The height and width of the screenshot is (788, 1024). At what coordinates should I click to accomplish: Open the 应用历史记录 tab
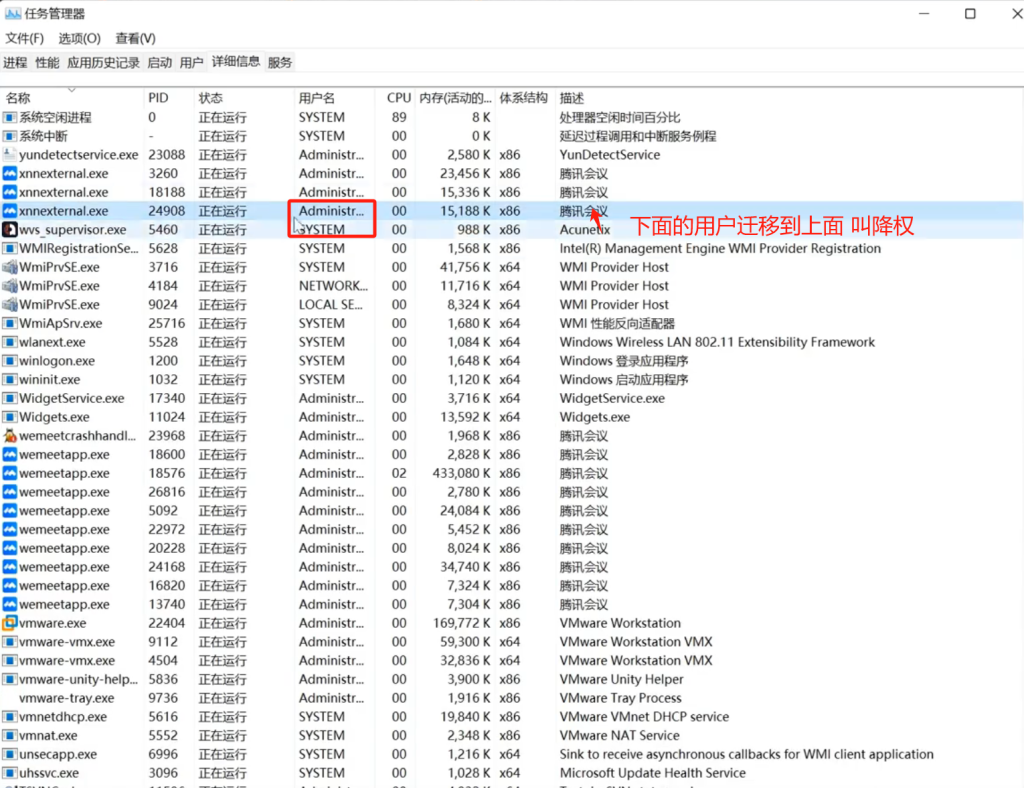tap(103, 63)
